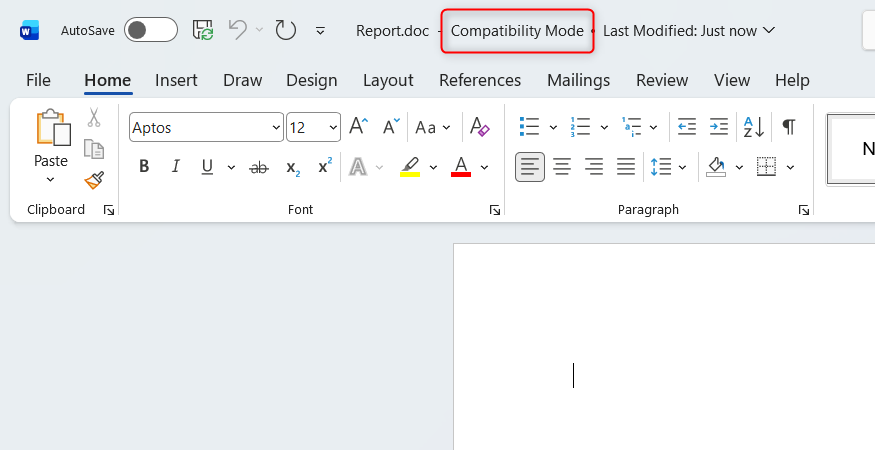The image size is (875, 450).
Task: Switch to the Design tab
Action: pos(312,80)
